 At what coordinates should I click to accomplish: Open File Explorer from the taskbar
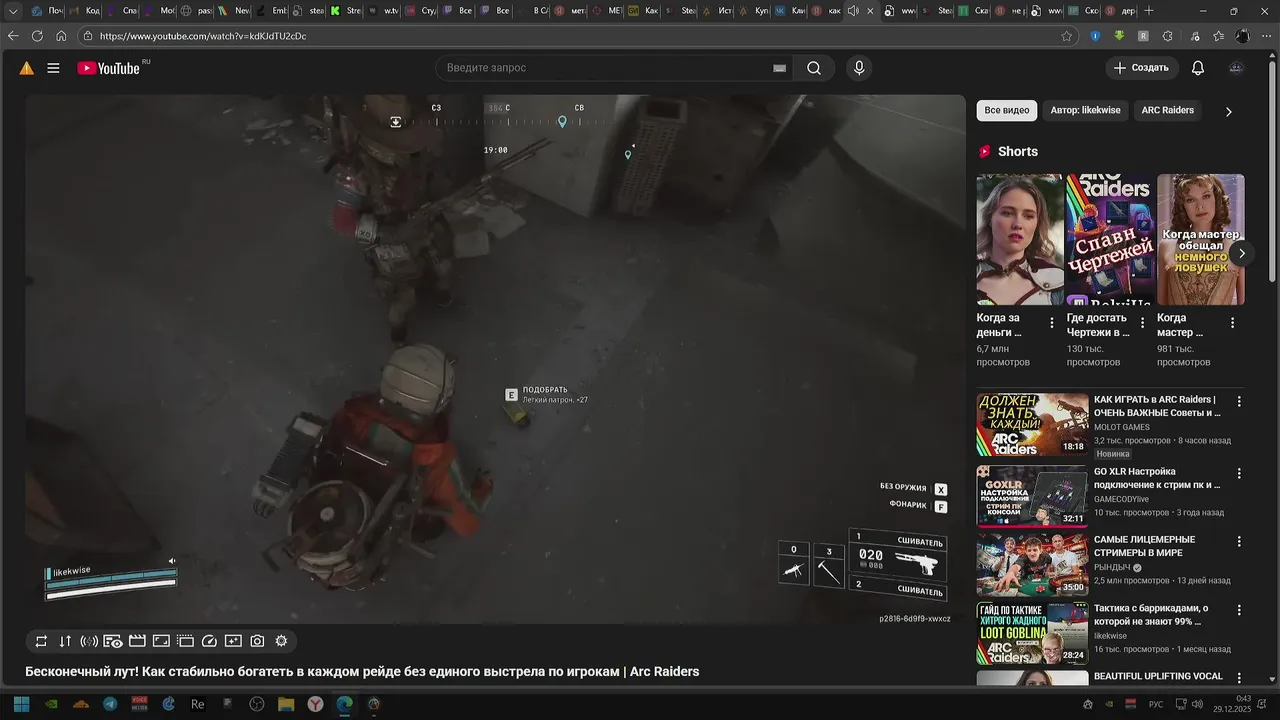pos(286,704)
